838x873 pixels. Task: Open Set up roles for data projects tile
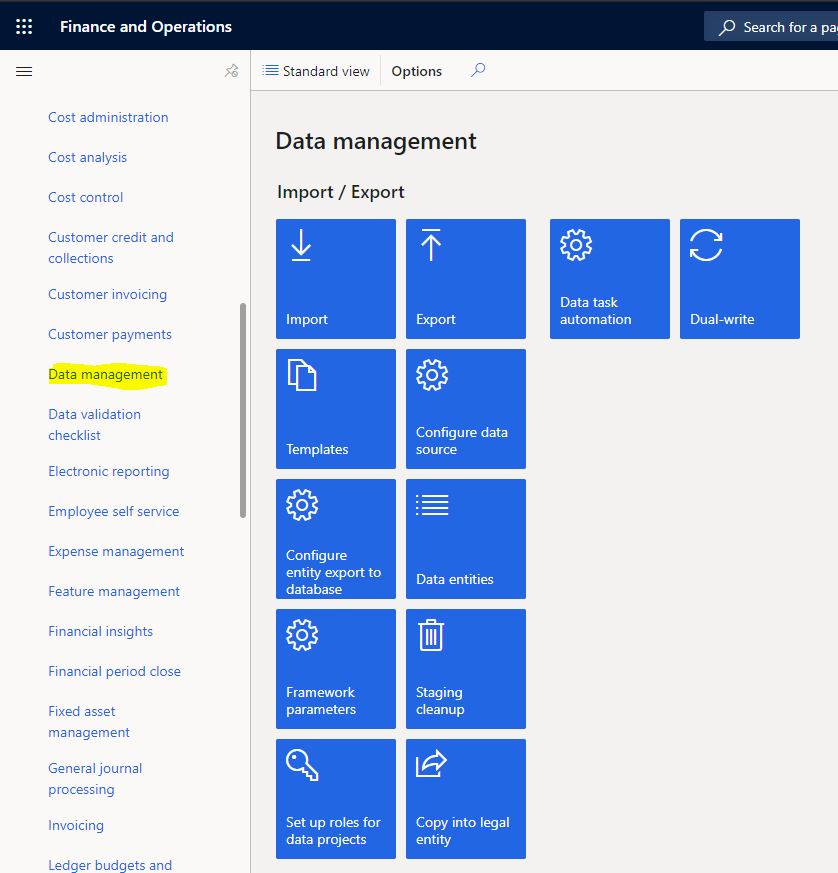click(336, 798)
